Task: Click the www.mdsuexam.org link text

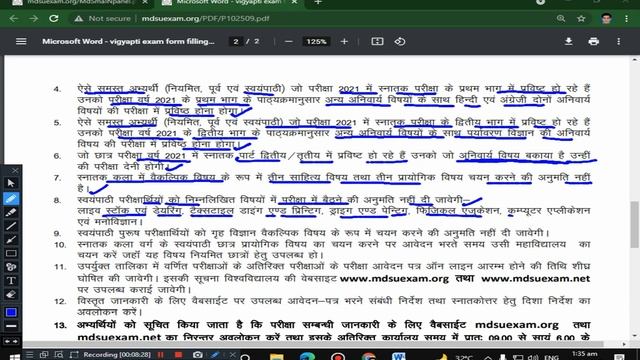Action: click(394, 279)
